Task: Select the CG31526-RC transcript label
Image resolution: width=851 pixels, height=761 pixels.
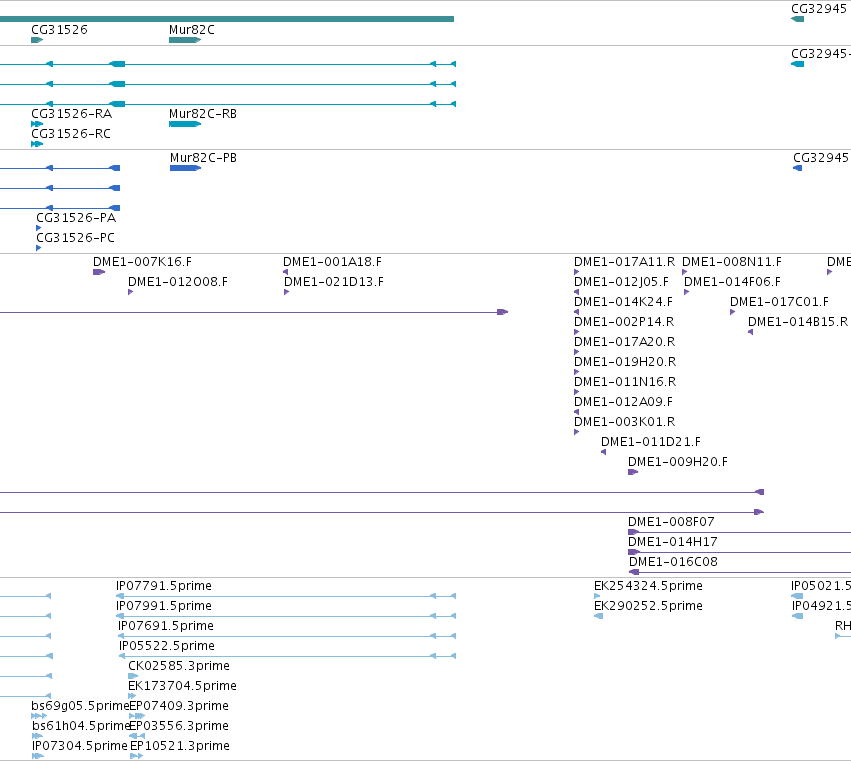Action: pyautogui.click(x=71, y=134)
